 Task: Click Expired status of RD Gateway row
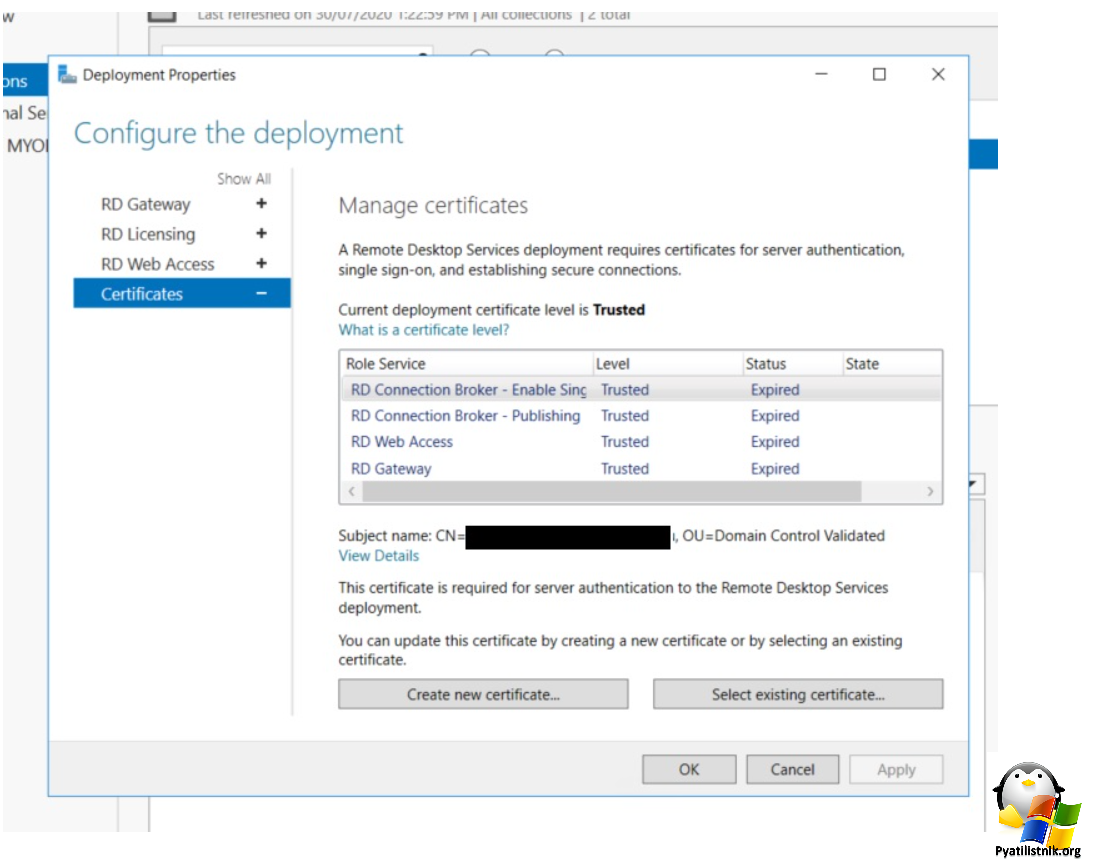pyautogui.click(x=775, y=469)
